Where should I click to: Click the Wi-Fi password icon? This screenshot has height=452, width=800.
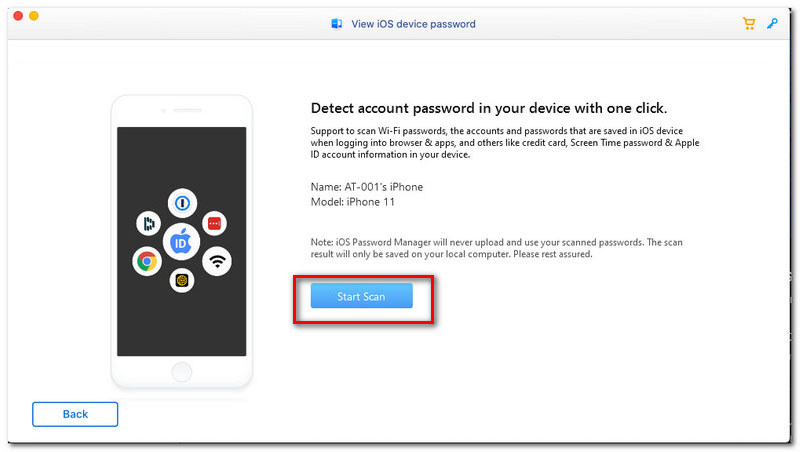(216, 262)
